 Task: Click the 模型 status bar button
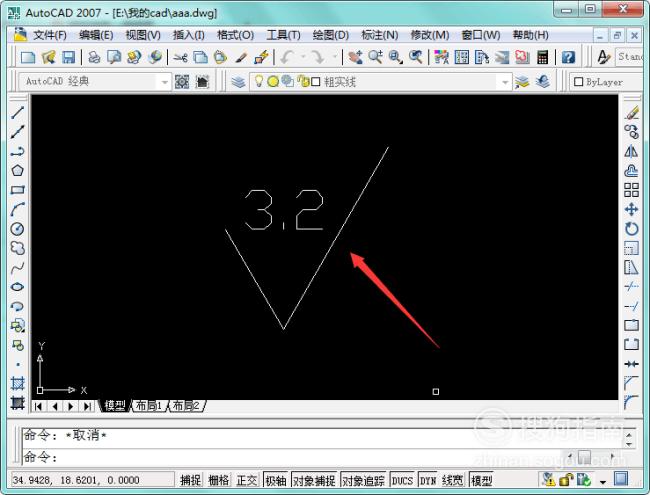point(481,480)
